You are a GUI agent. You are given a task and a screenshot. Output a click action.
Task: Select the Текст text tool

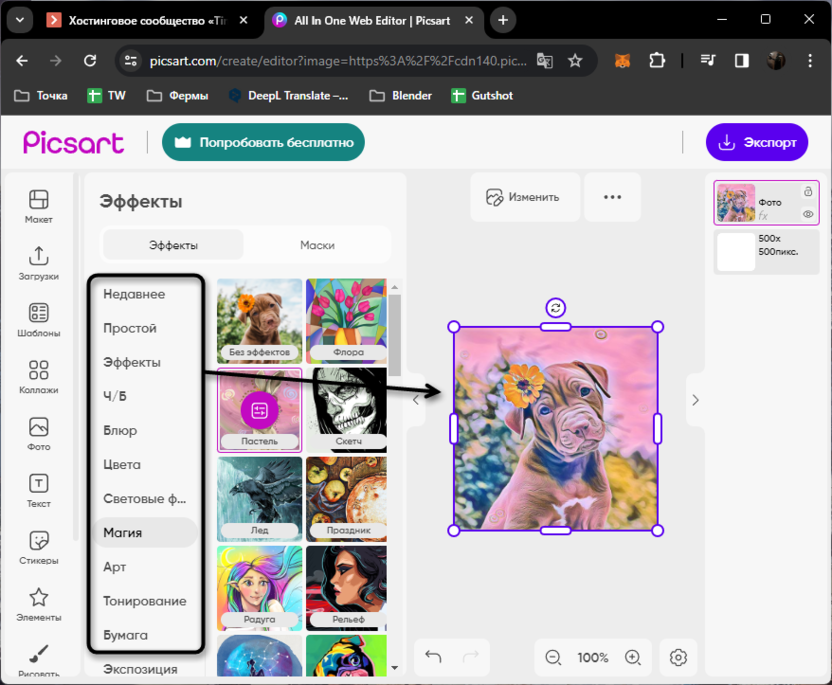pos(38,491)
